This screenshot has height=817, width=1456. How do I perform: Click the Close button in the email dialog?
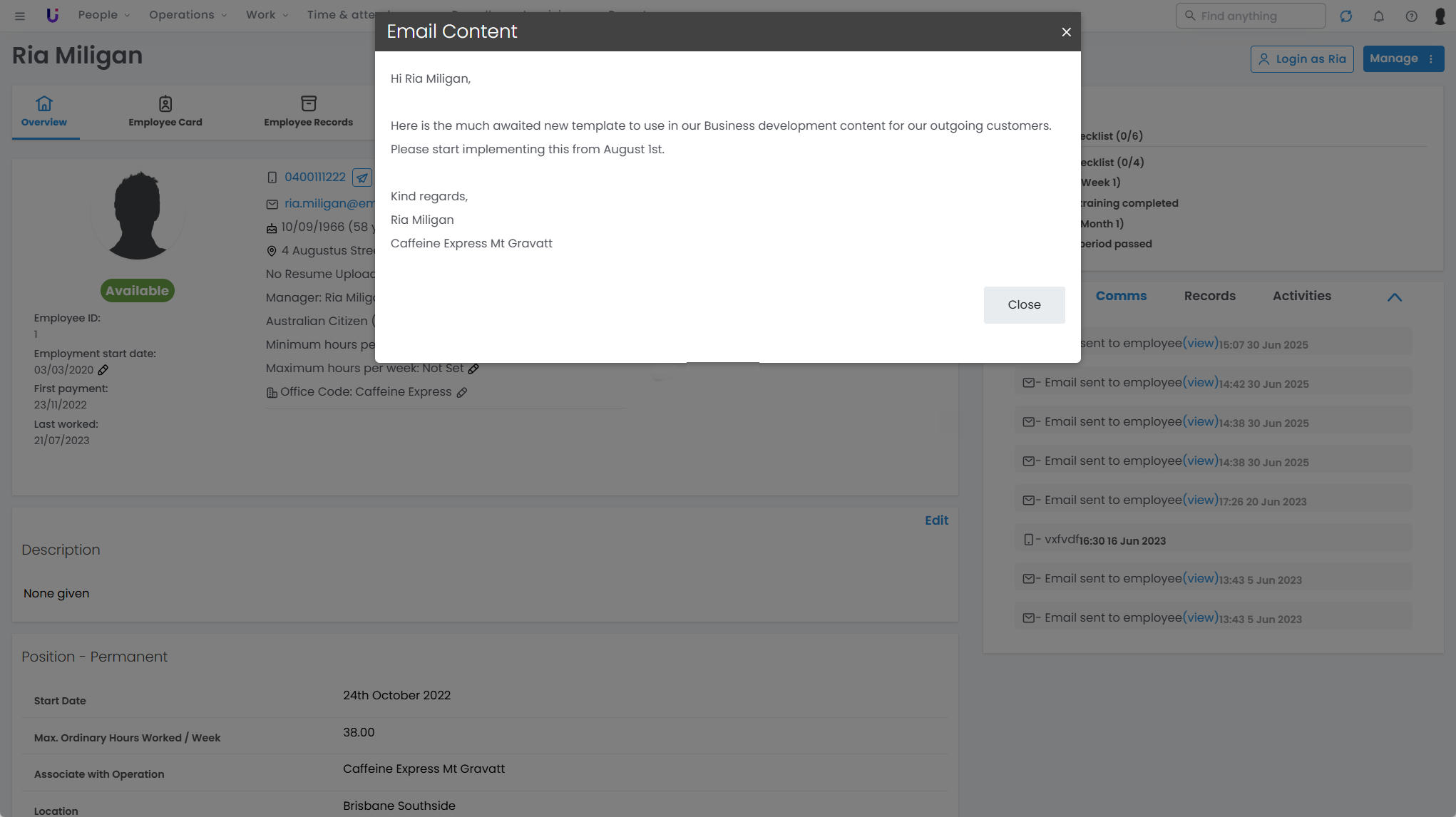click(1024, 305)
